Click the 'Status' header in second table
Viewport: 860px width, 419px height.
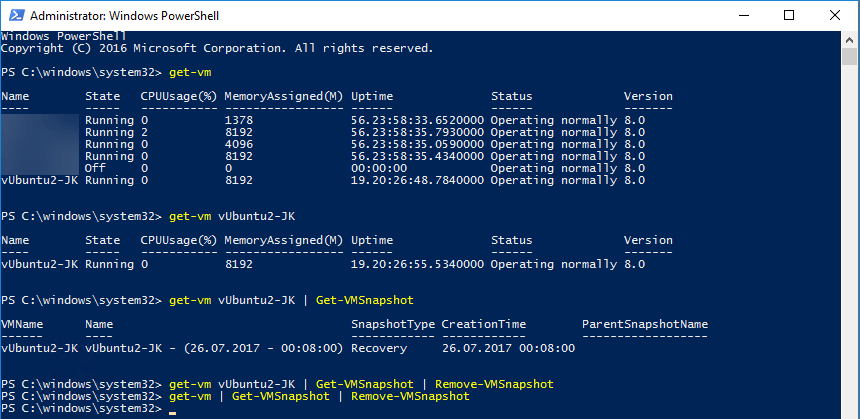(512, 240)
